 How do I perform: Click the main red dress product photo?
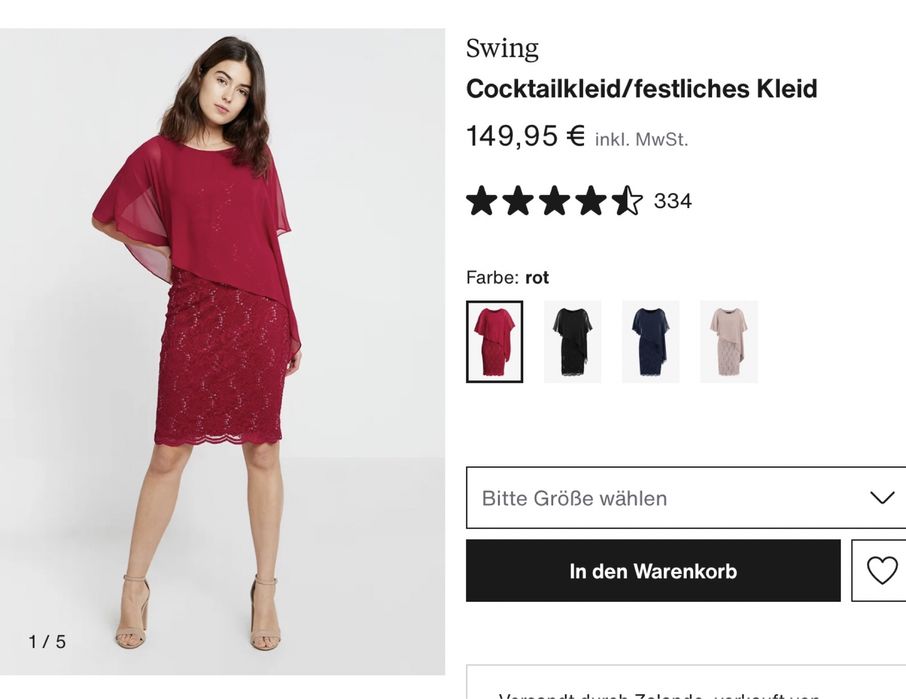click(x=222, y=340)
